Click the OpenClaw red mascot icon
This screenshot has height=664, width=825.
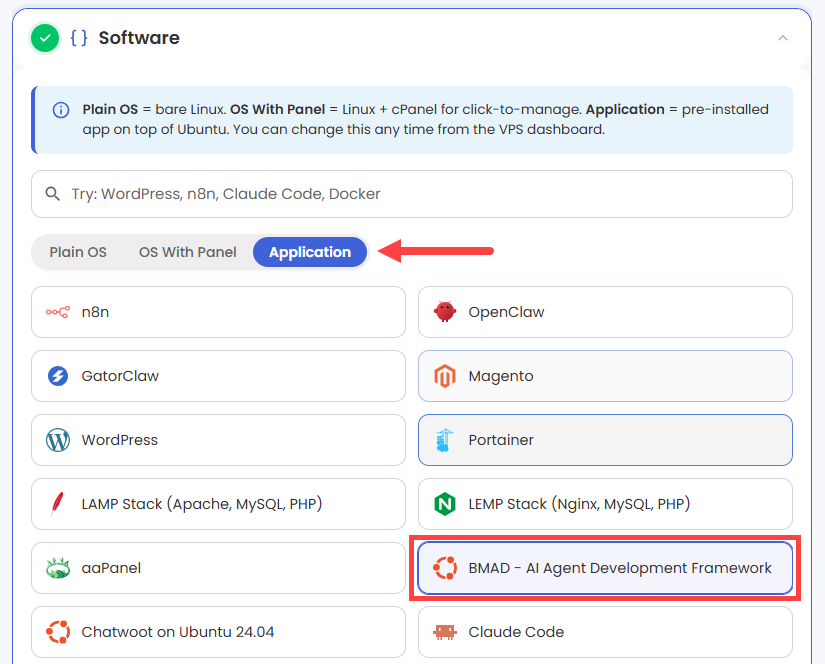[x=445, y=311]
